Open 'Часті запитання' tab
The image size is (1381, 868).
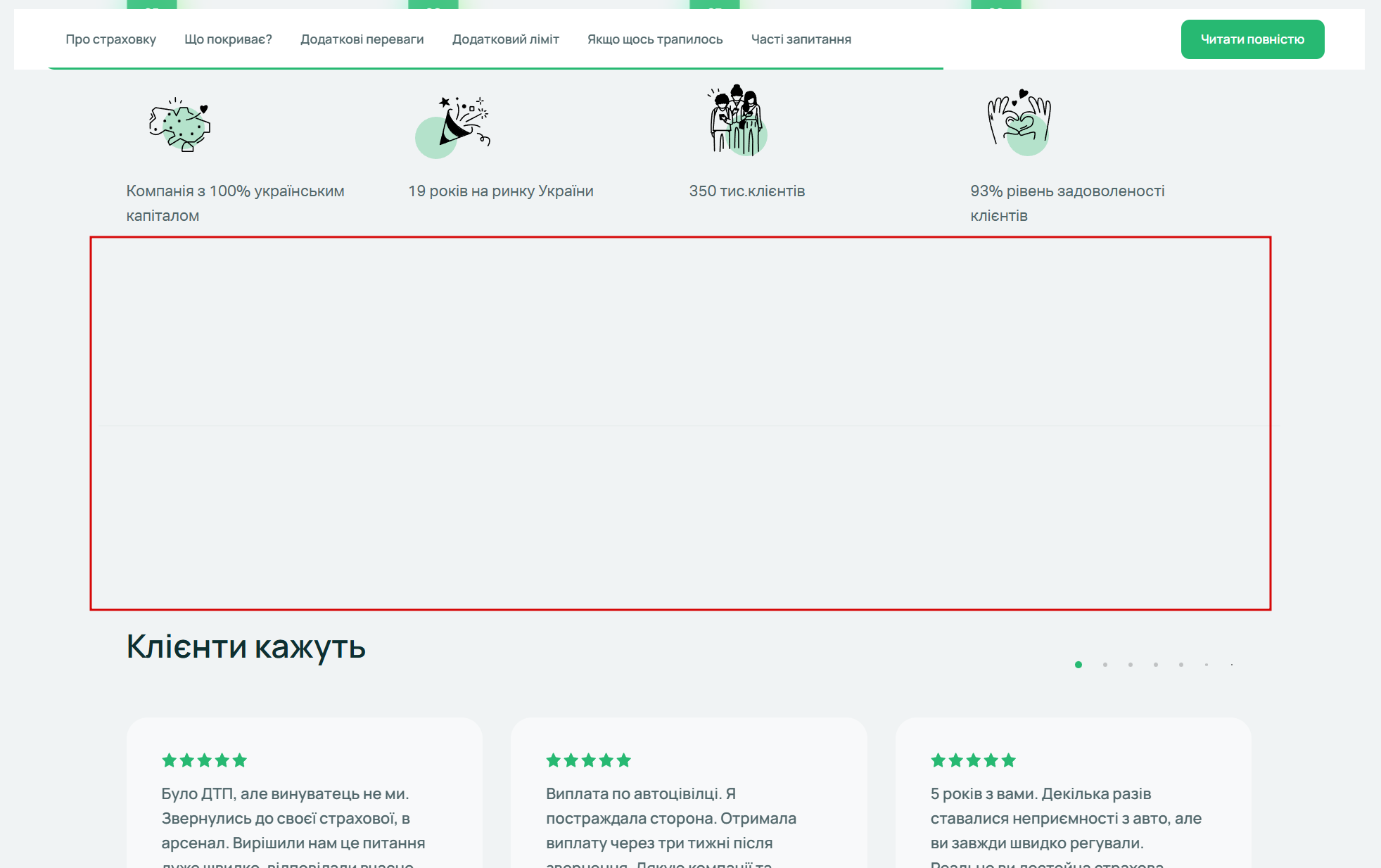click(801, 39)
